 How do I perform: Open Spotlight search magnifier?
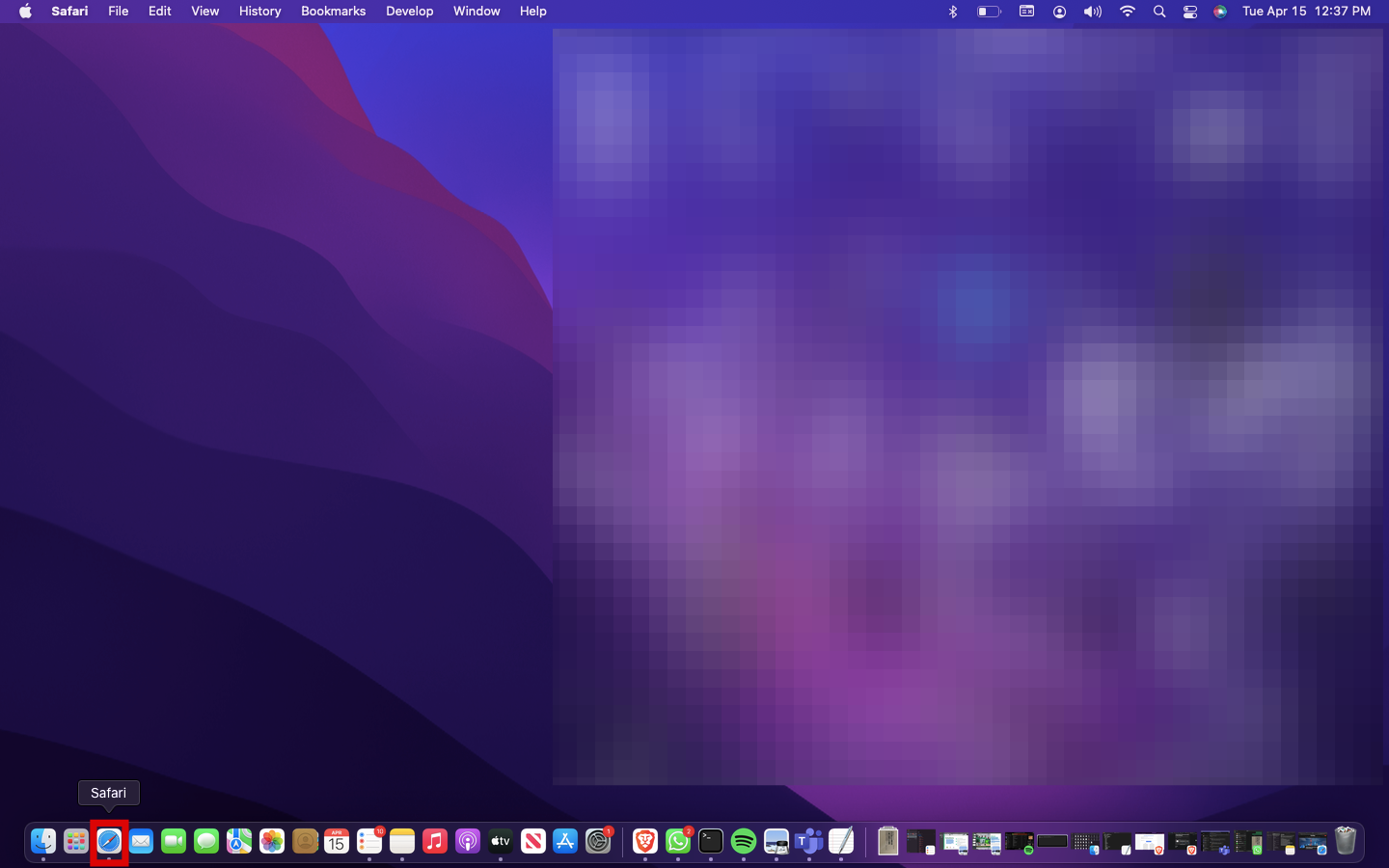tap(1159, 12)
